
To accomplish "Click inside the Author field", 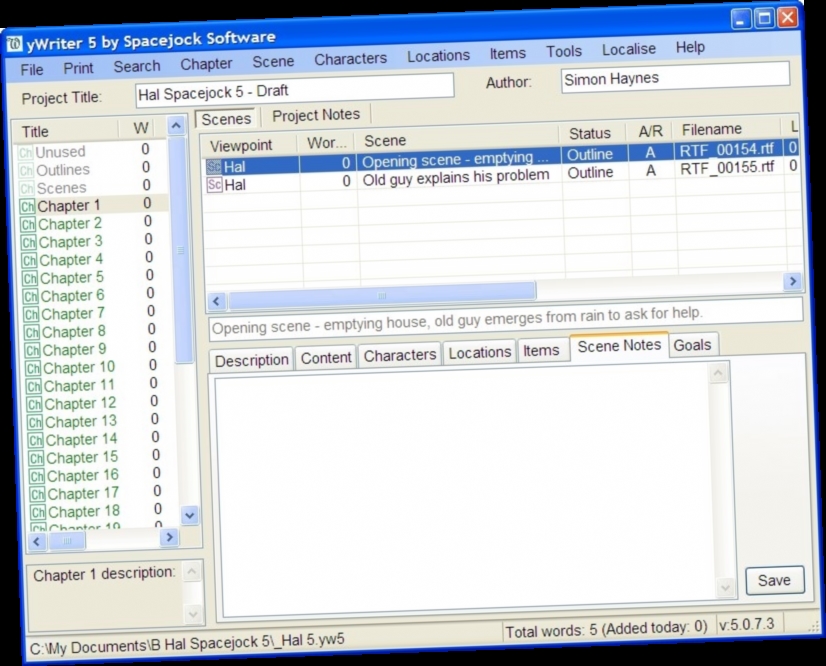I will [675, 78].
